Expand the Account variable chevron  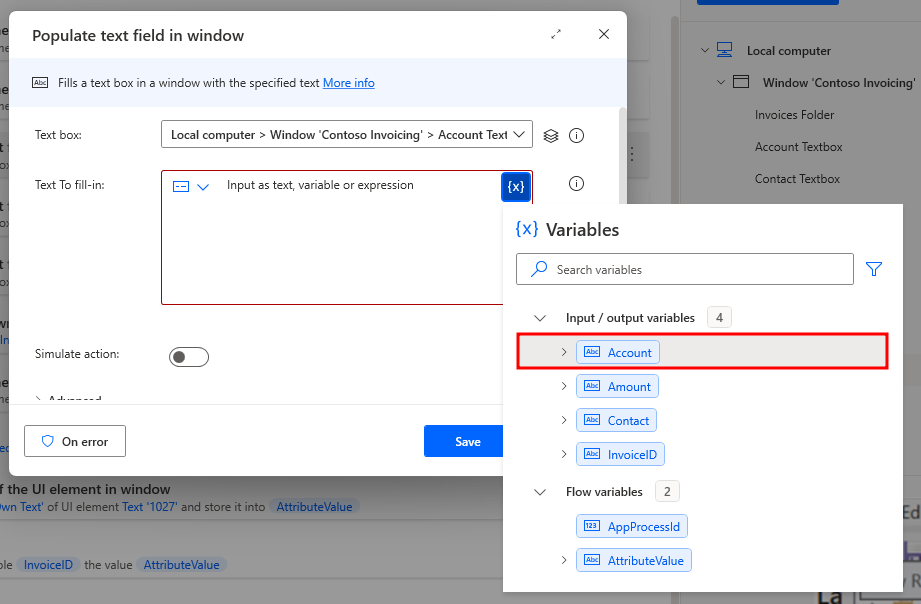[x=563, y=351]
